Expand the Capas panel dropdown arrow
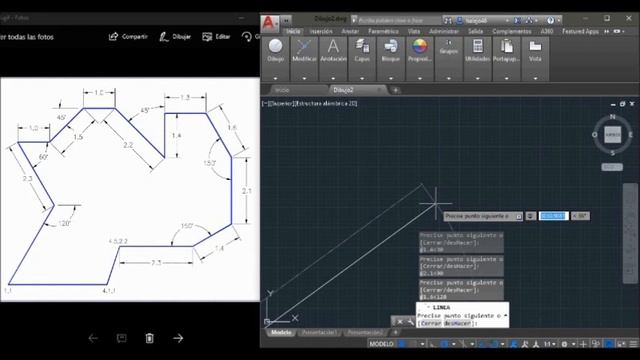 [x=362, y=78]
